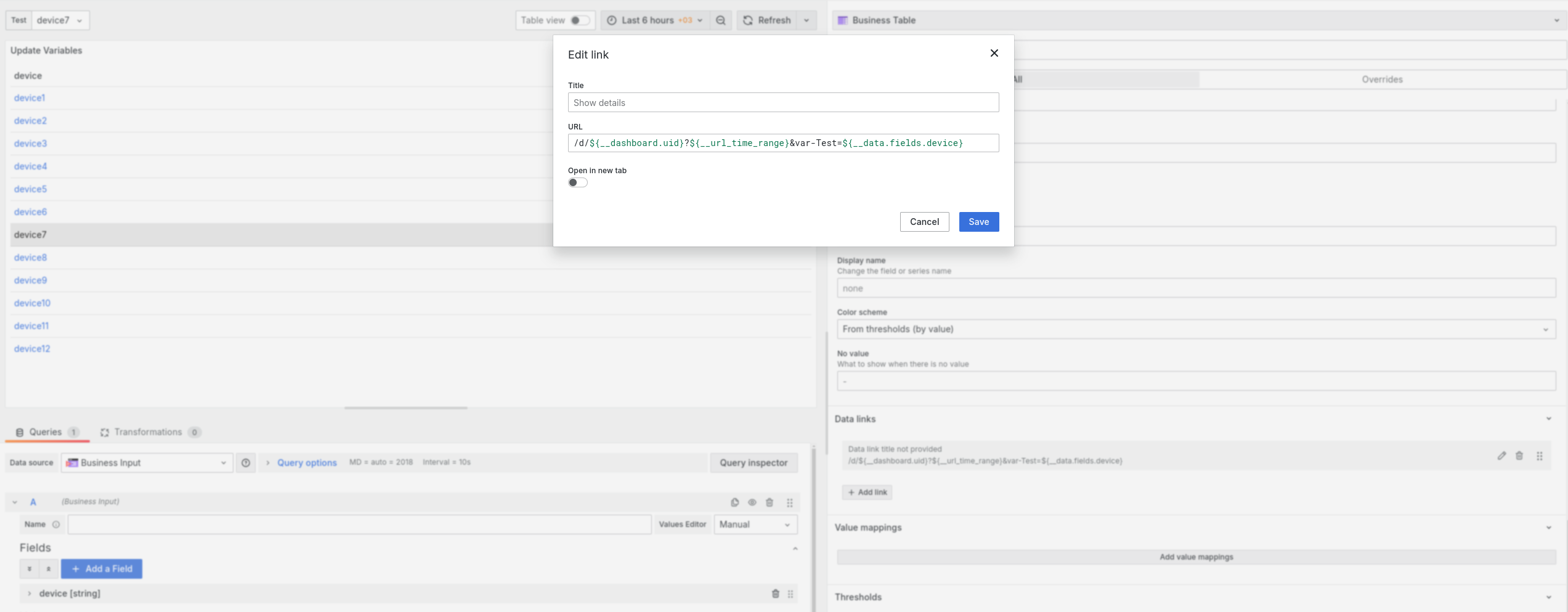Screen dimensions: 1568x612
Task: Expand the device [string] field row
Action: pyautogui.click(x=30, y=593)
